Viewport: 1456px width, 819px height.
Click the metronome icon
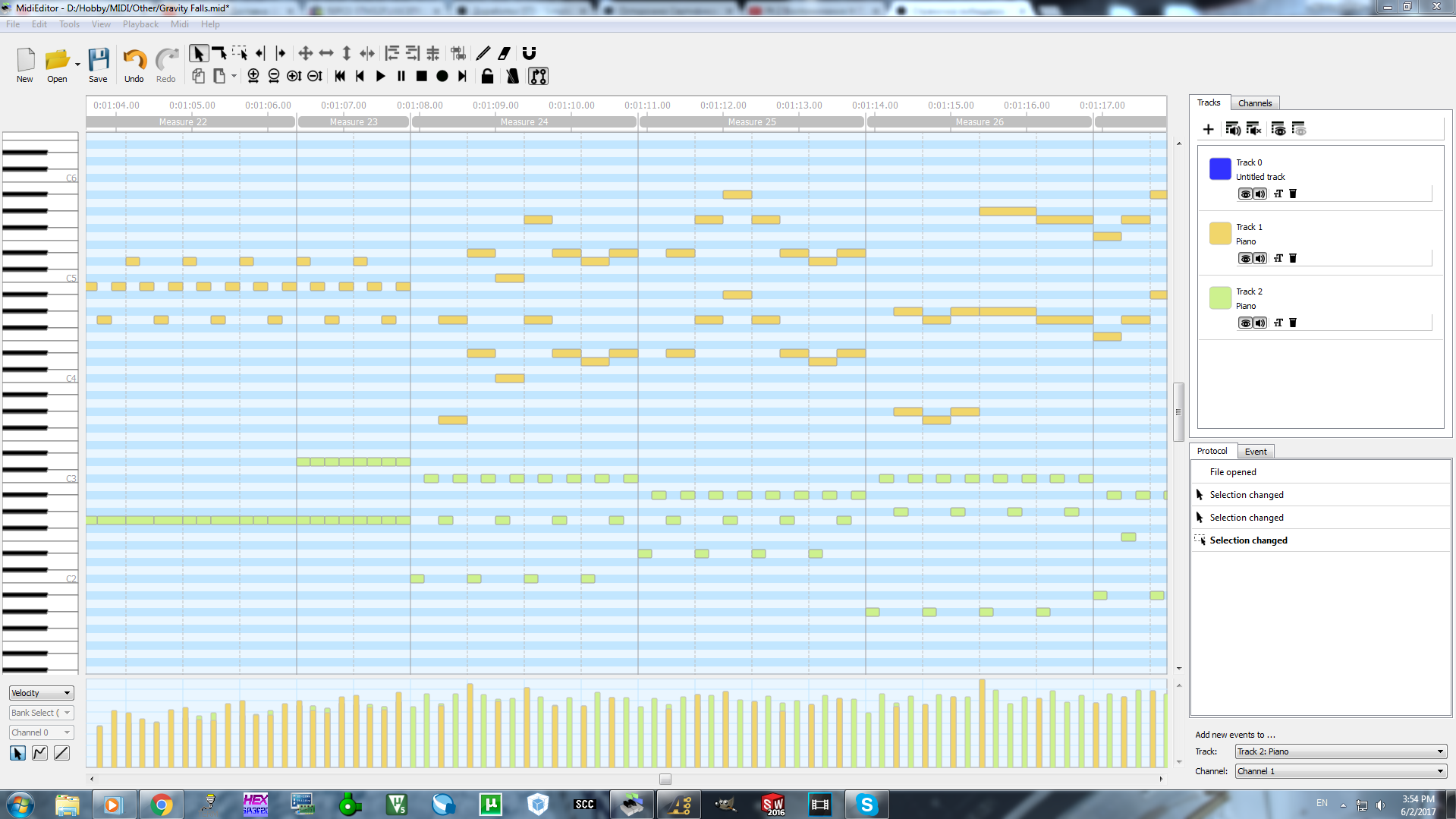(x=513, y=76)
